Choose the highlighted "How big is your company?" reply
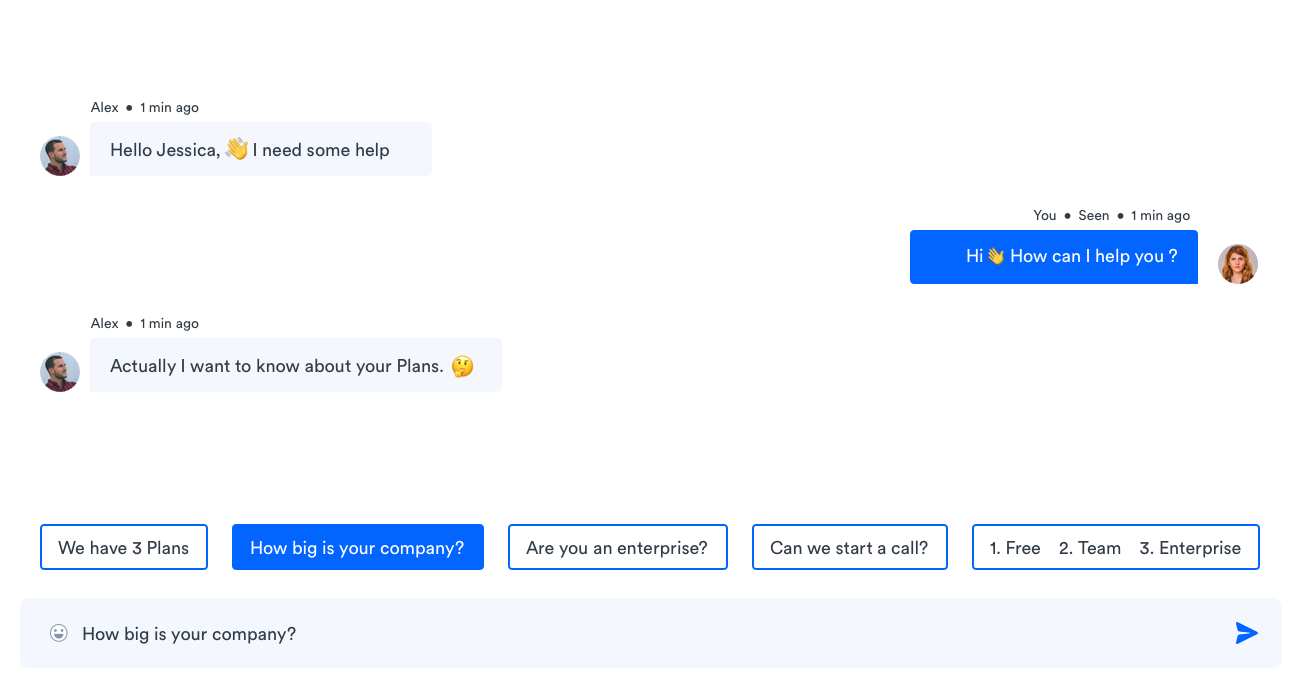 coord(358,547)
